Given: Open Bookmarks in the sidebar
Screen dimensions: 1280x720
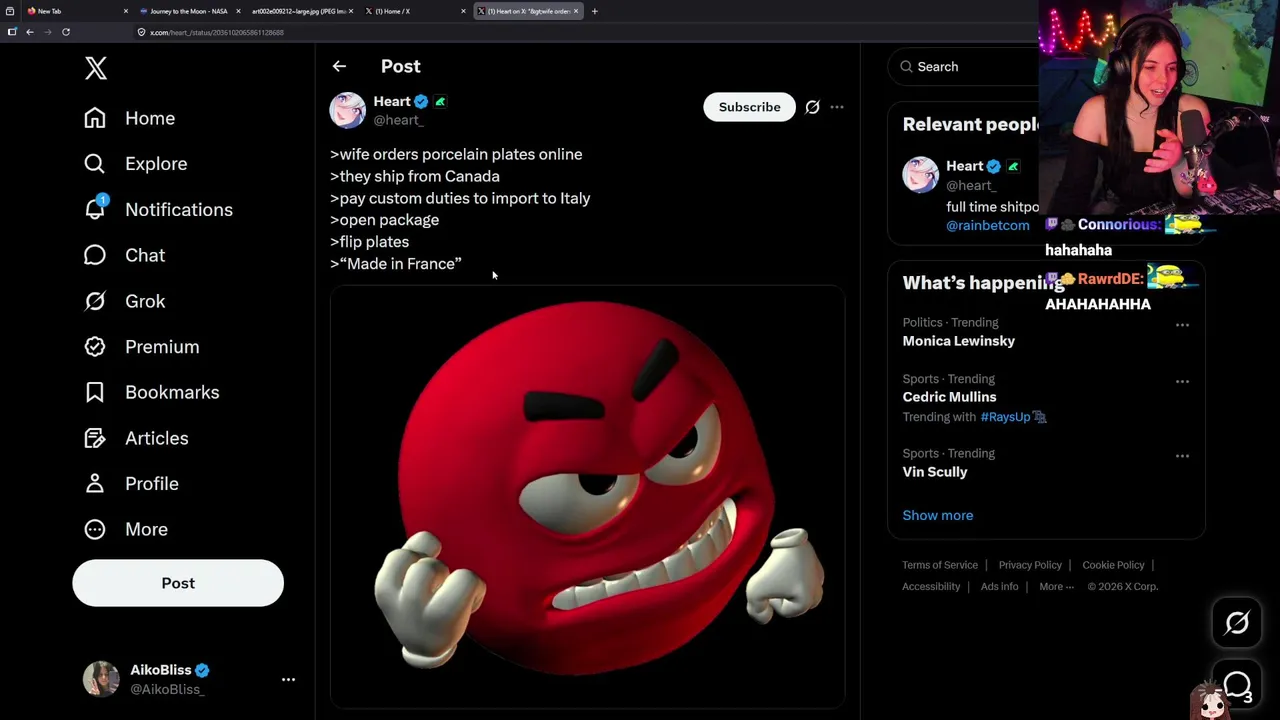Looking at the screenshot, I should click(x=151, y=392).
